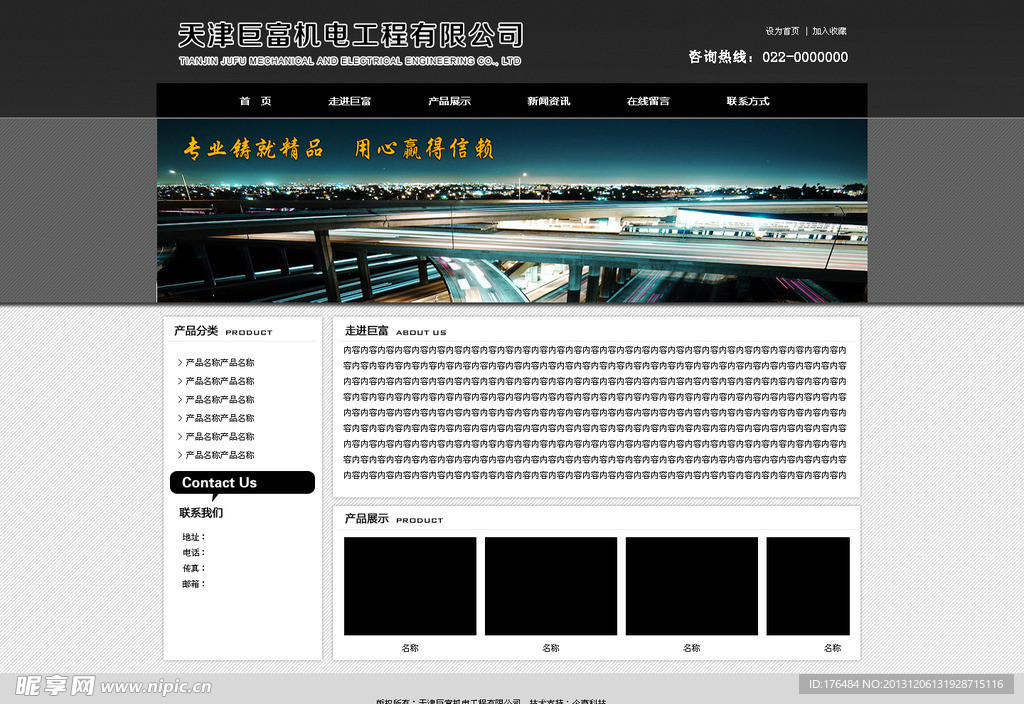Open the 走进巨富 navigation menu item
Screen dimensions: 1024x704
click(x=349, y=101)
